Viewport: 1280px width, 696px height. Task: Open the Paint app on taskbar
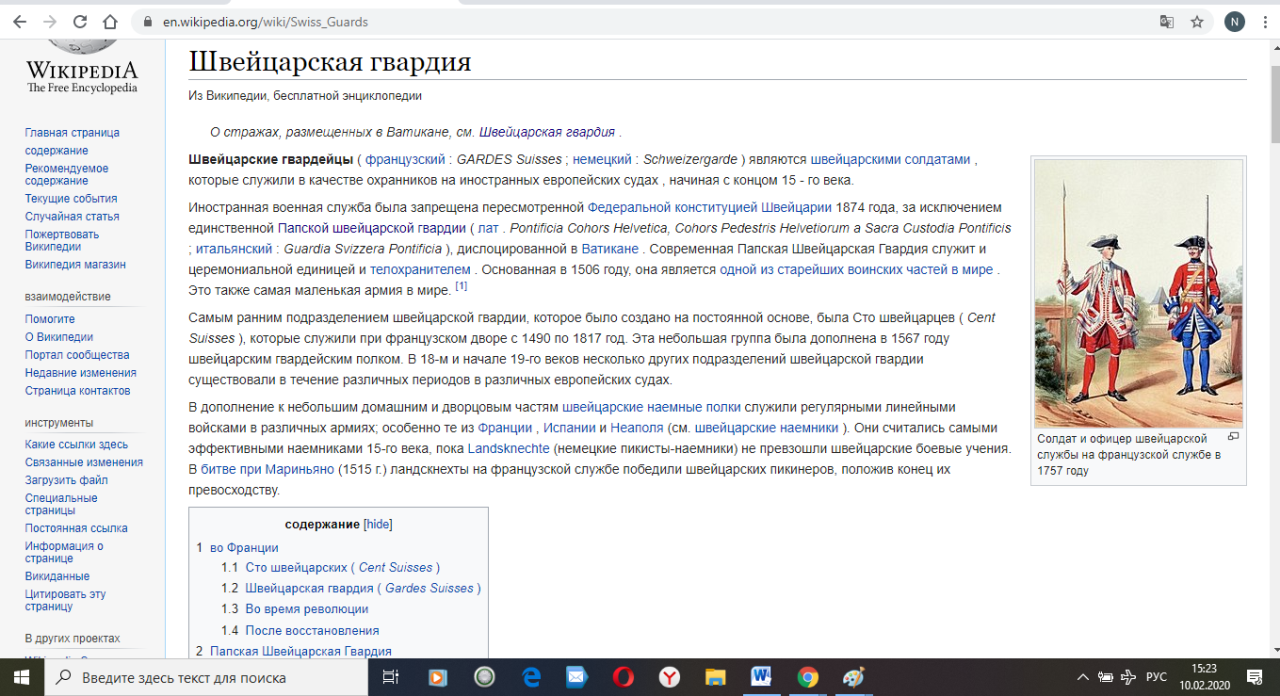tap(854, 677)
